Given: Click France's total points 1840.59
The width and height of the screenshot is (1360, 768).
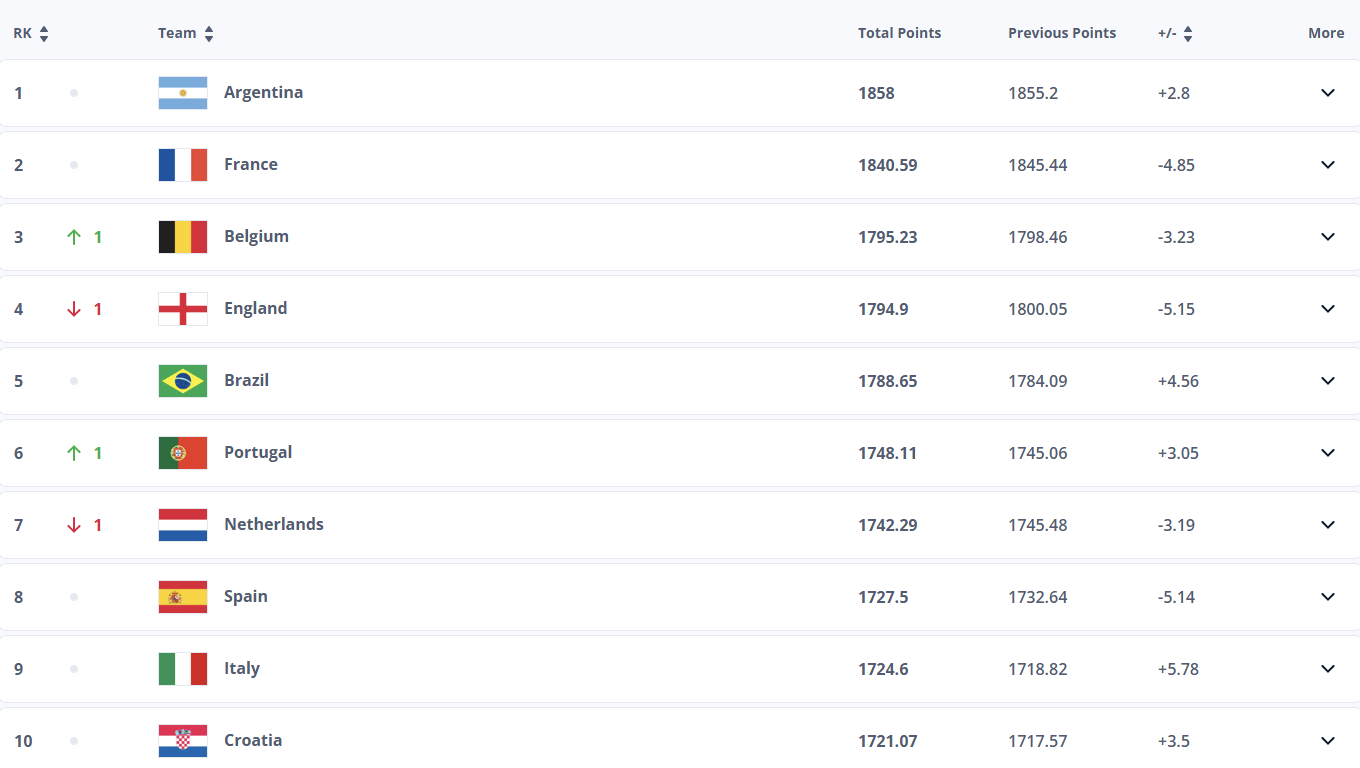Looking at the screenshot, I should coord(888,165).
